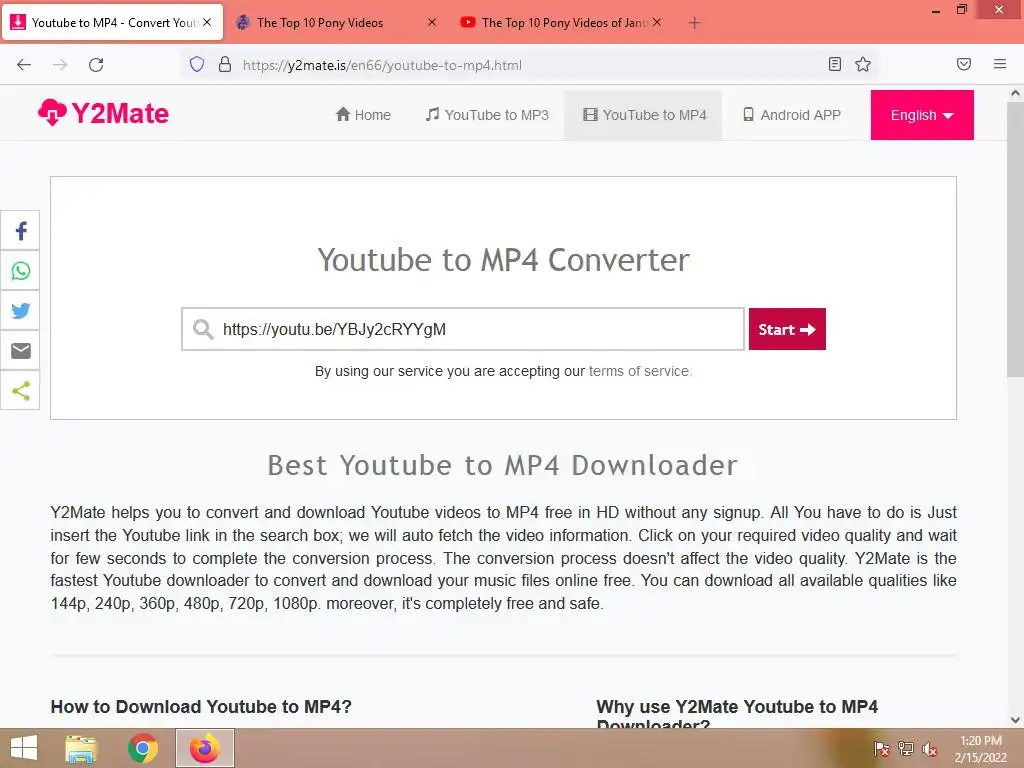Expand the English language dropdown

pos(921,115)
